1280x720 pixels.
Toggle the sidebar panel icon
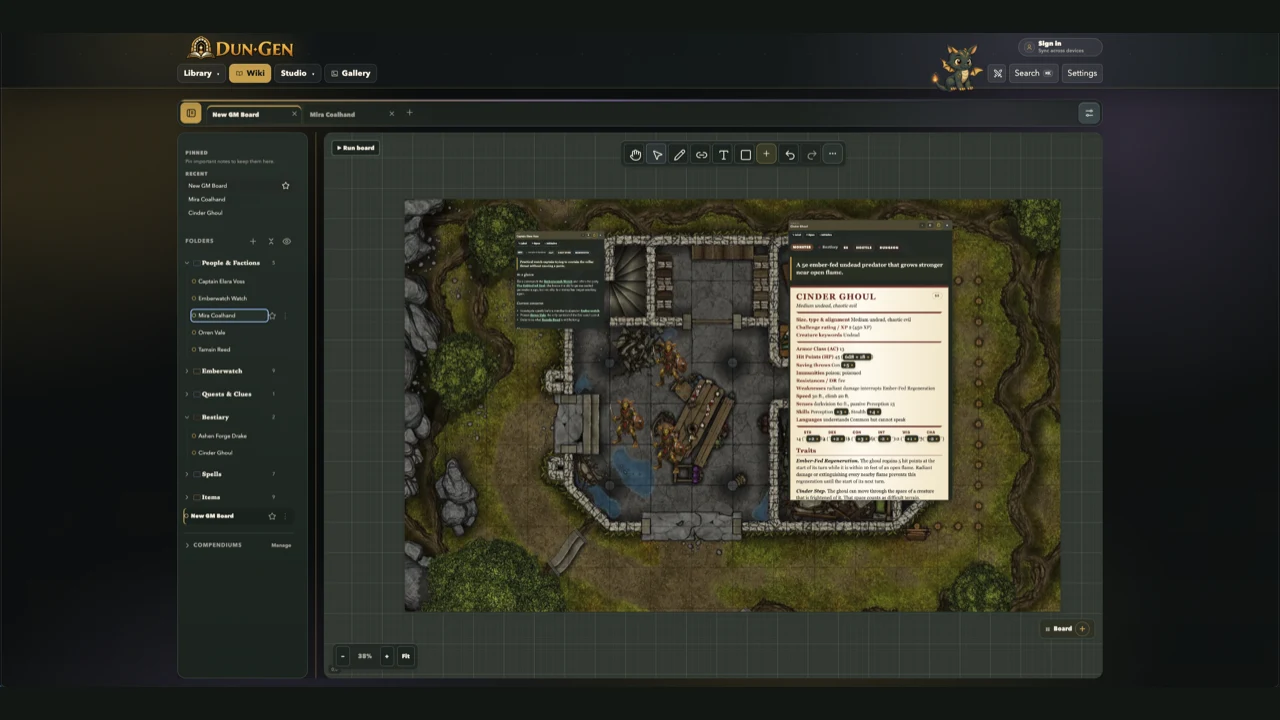tap(191, 113)
